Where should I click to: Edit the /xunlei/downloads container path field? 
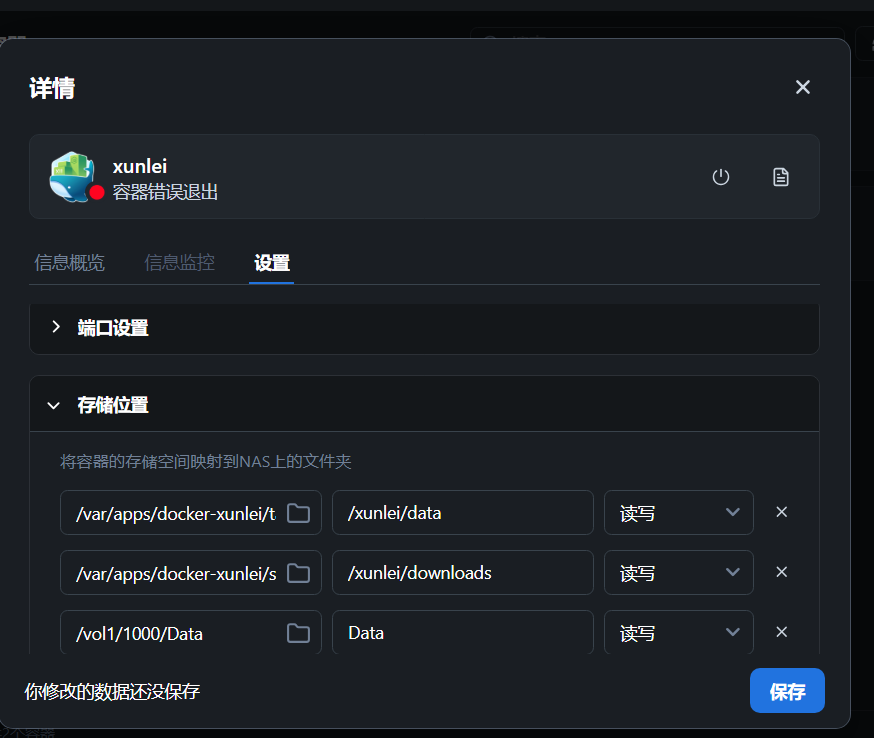[x=462, y=573]
